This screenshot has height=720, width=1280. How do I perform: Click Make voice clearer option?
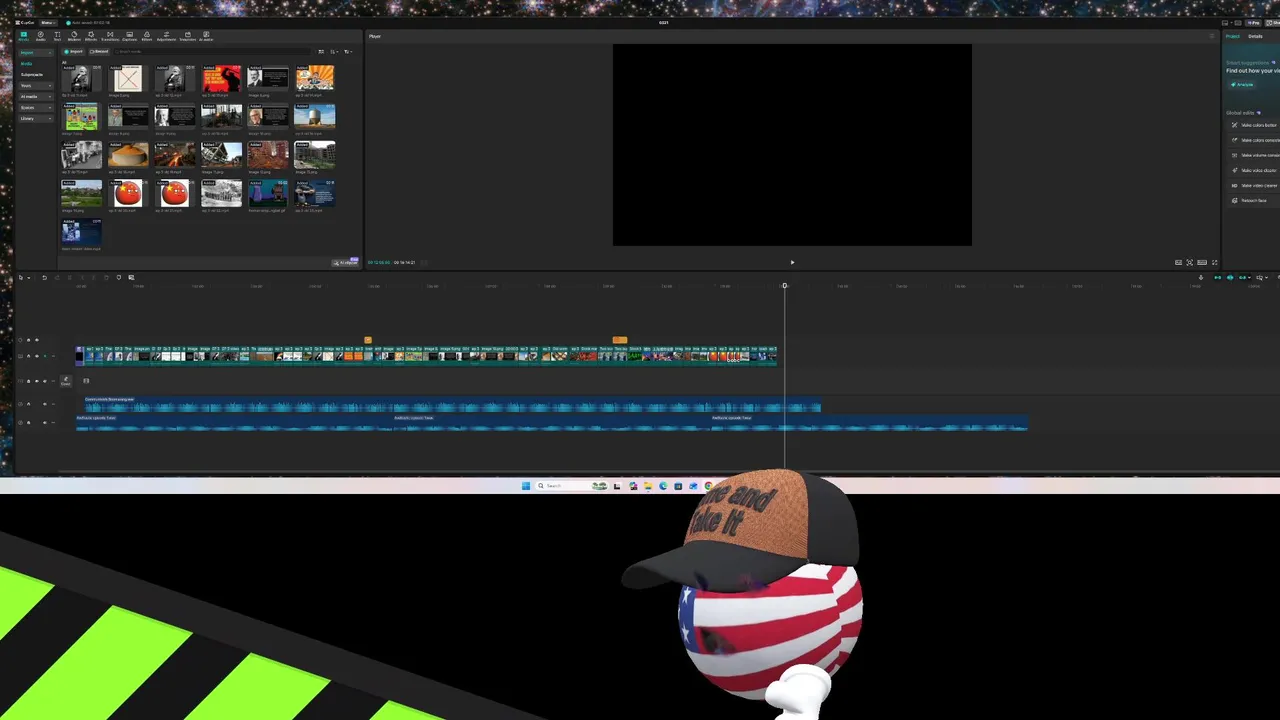click(1254, 170)
